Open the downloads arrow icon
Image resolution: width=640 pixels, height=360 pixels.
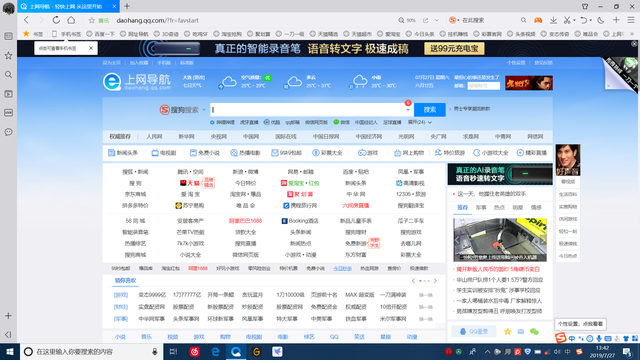click(x=553, y=20)
